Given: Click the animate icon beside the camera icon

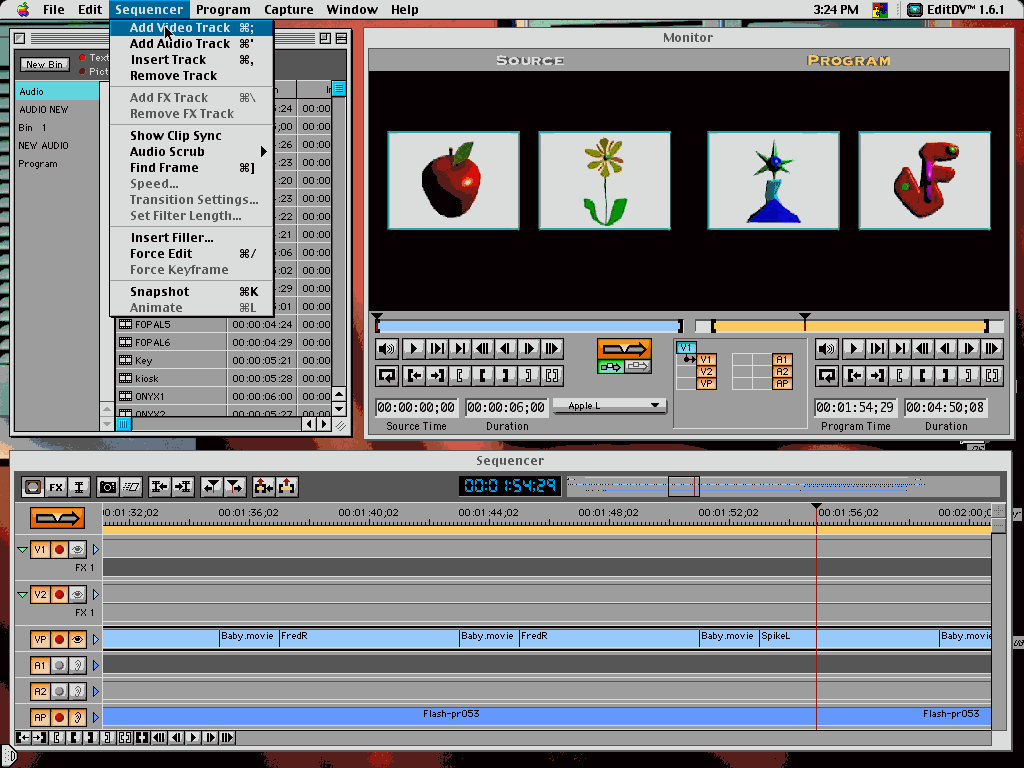Looking at the screenshot, I should pyautogui.click(x=131, y=487).
